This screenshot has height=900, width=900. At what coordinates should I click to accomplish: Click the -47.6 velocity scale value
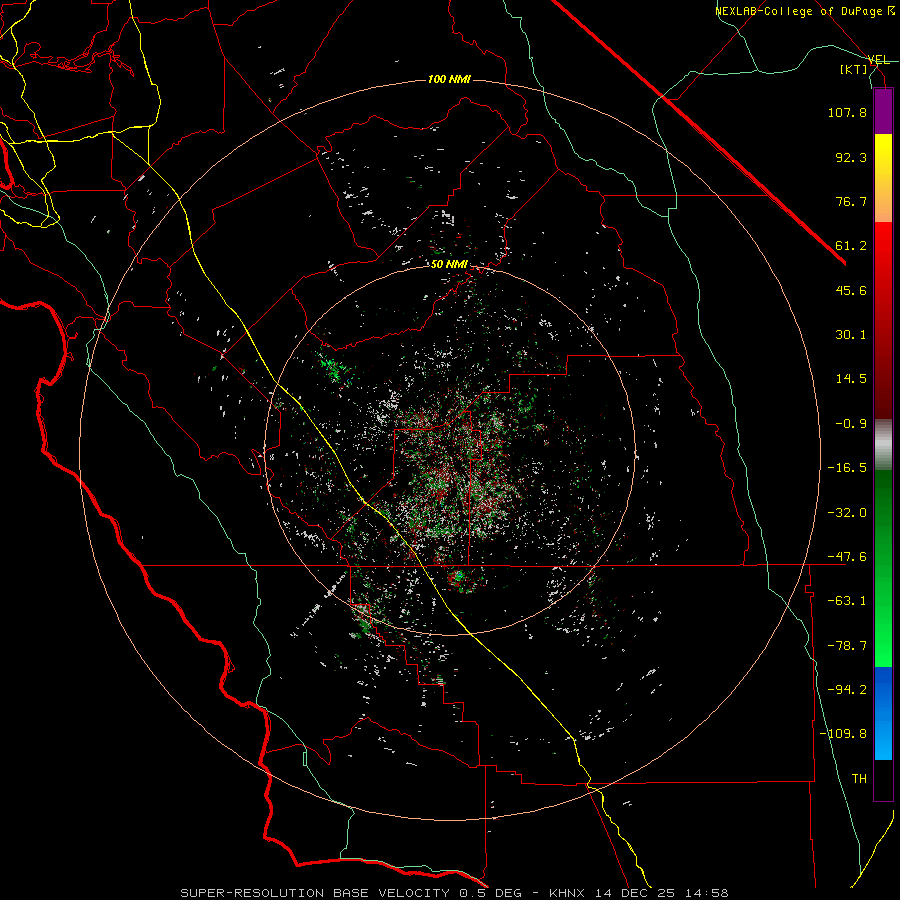847,557
